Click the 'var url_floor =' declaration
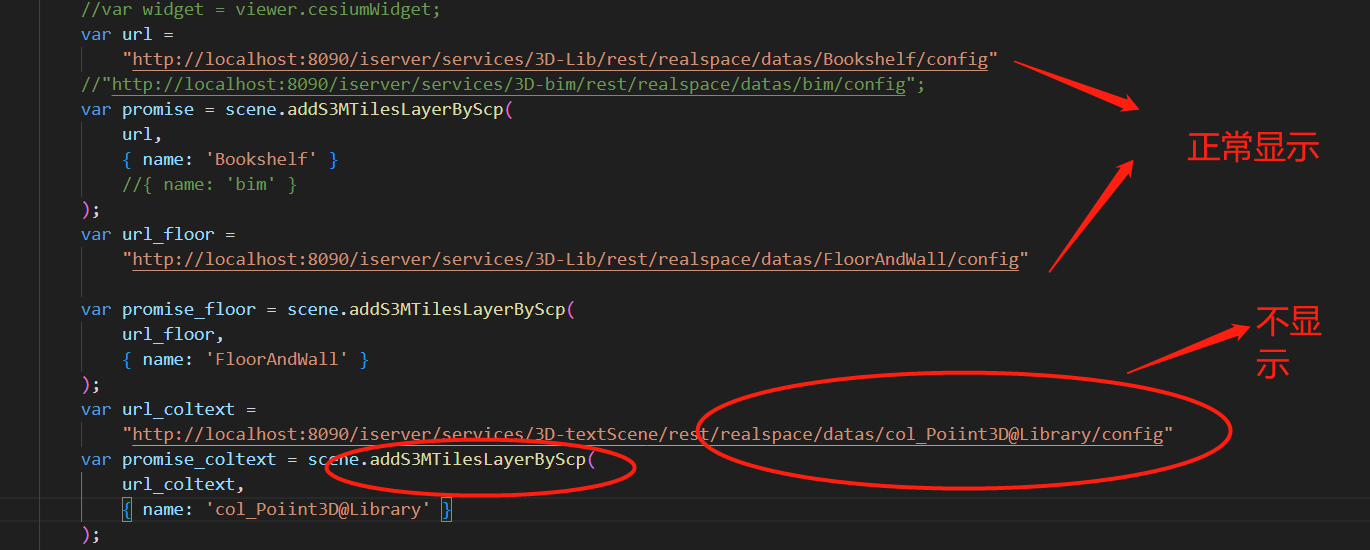The image size is (1370, 550). coord(158,234)
